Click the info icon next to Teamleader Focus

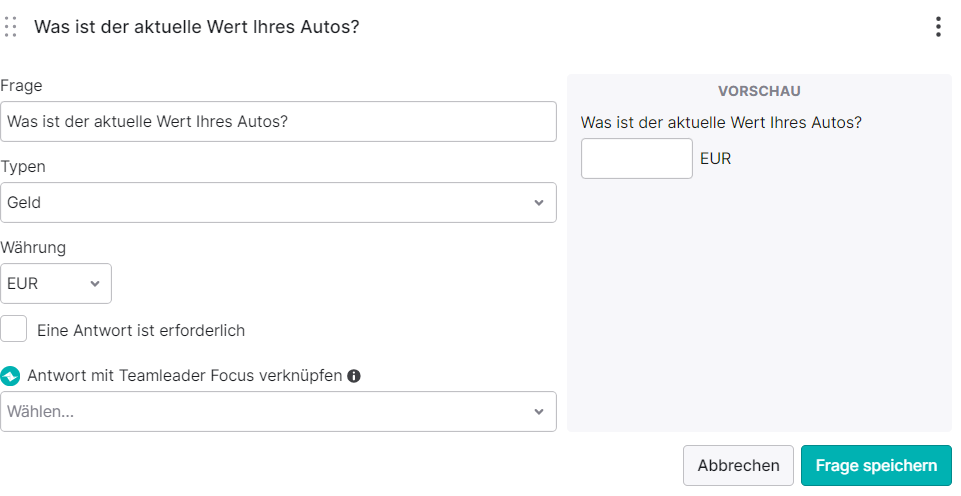point(354,376)
